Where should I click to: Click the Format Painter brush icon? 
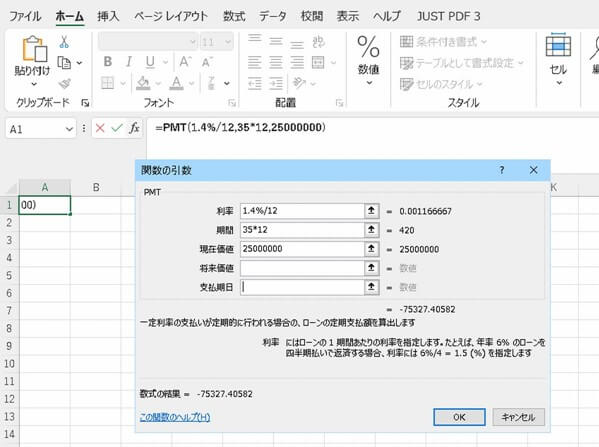[64, 84]
